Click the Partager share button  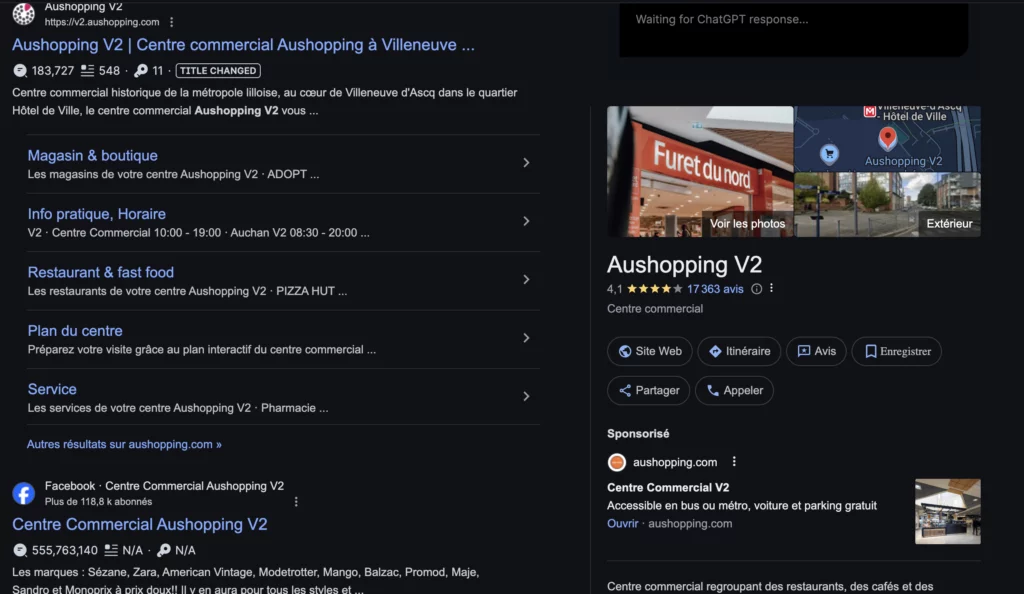coord(648,390)
